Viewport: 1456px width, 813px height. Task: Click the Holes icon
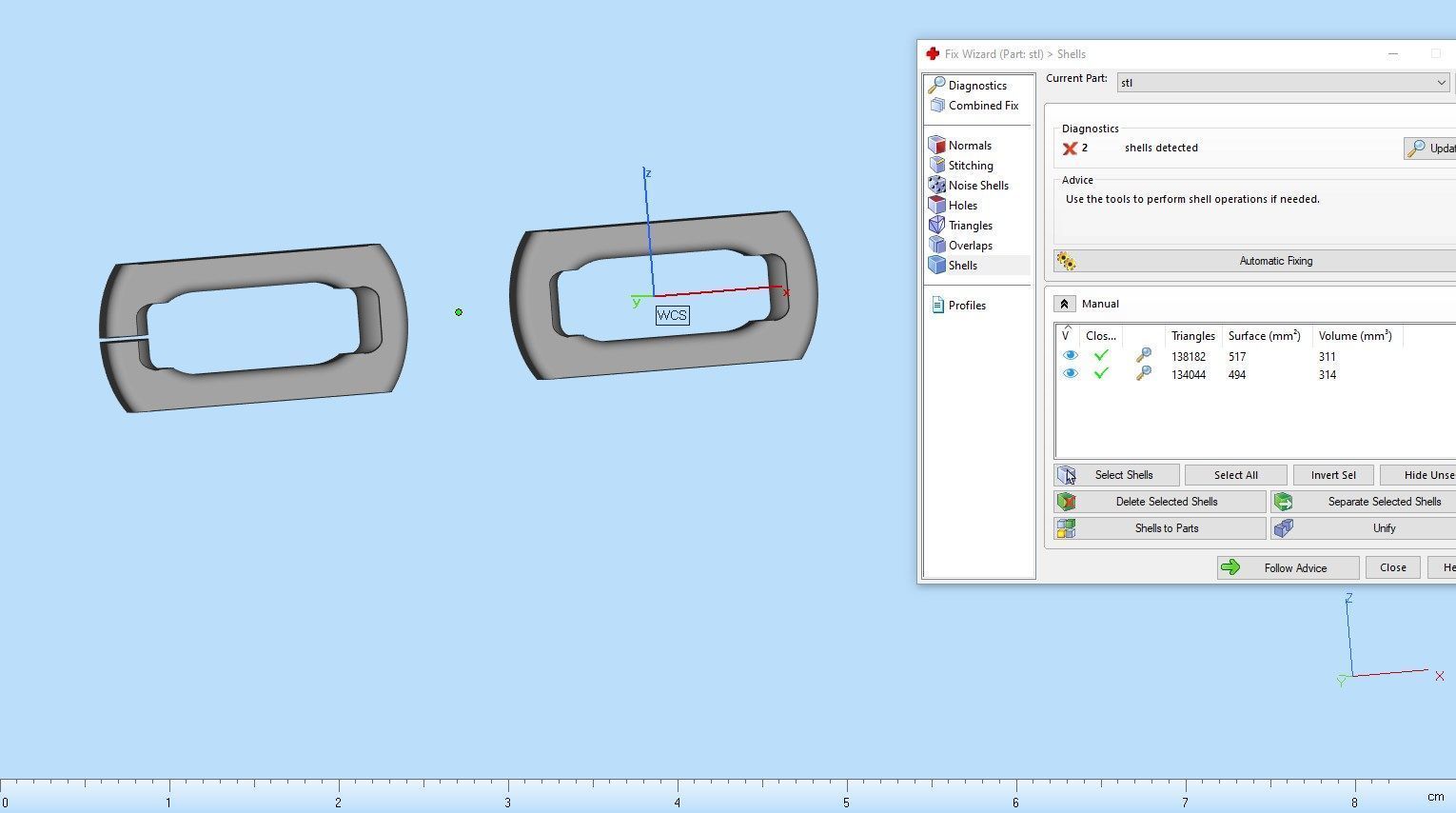937,206
